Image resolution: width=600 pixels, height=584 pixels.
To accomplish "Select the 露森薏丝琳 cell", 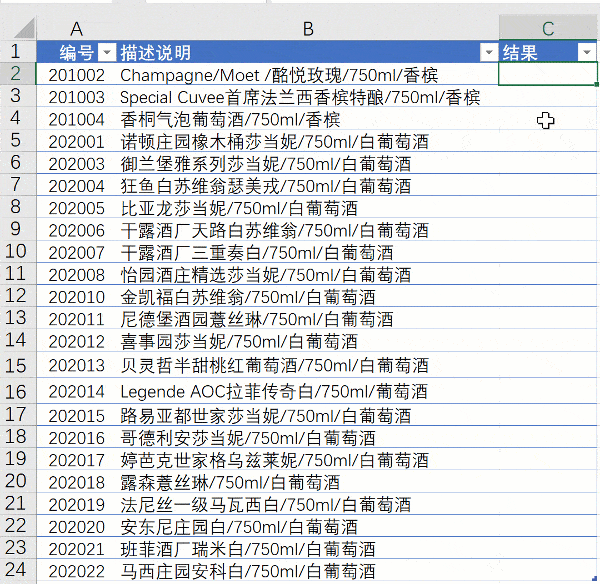I will click(x=308, y=481).
